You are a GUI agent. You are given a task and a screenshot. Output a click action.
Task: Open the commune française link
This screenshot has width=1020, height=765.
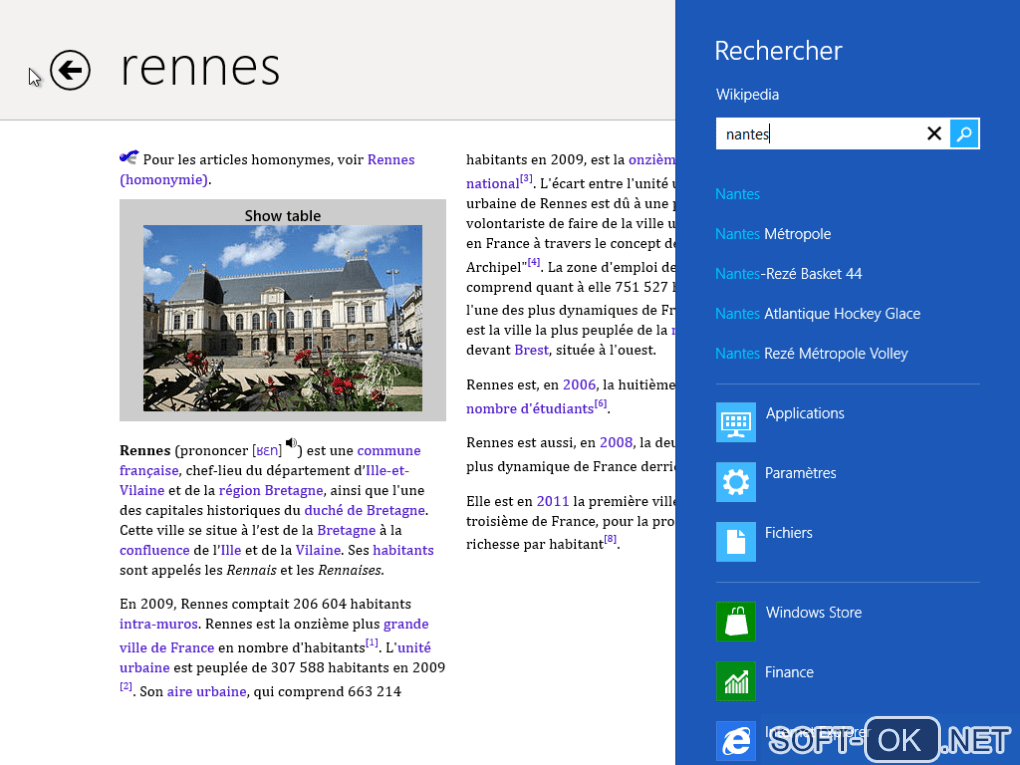click(270, 460)
